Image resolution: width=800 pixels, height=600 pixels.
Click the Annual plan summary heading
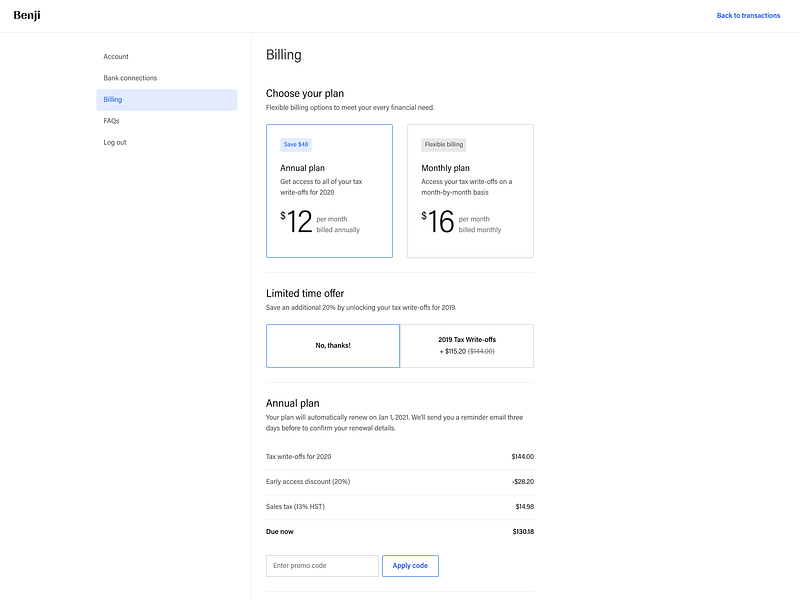293,404
